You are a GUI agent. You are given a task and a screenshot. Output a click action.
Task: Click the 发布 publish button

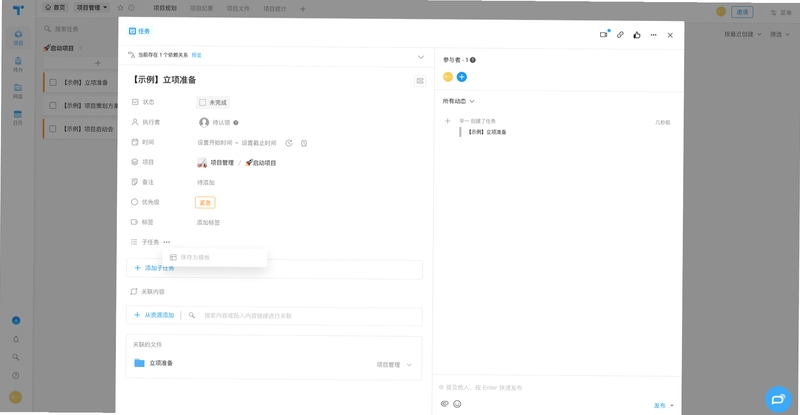click(660, 405)
